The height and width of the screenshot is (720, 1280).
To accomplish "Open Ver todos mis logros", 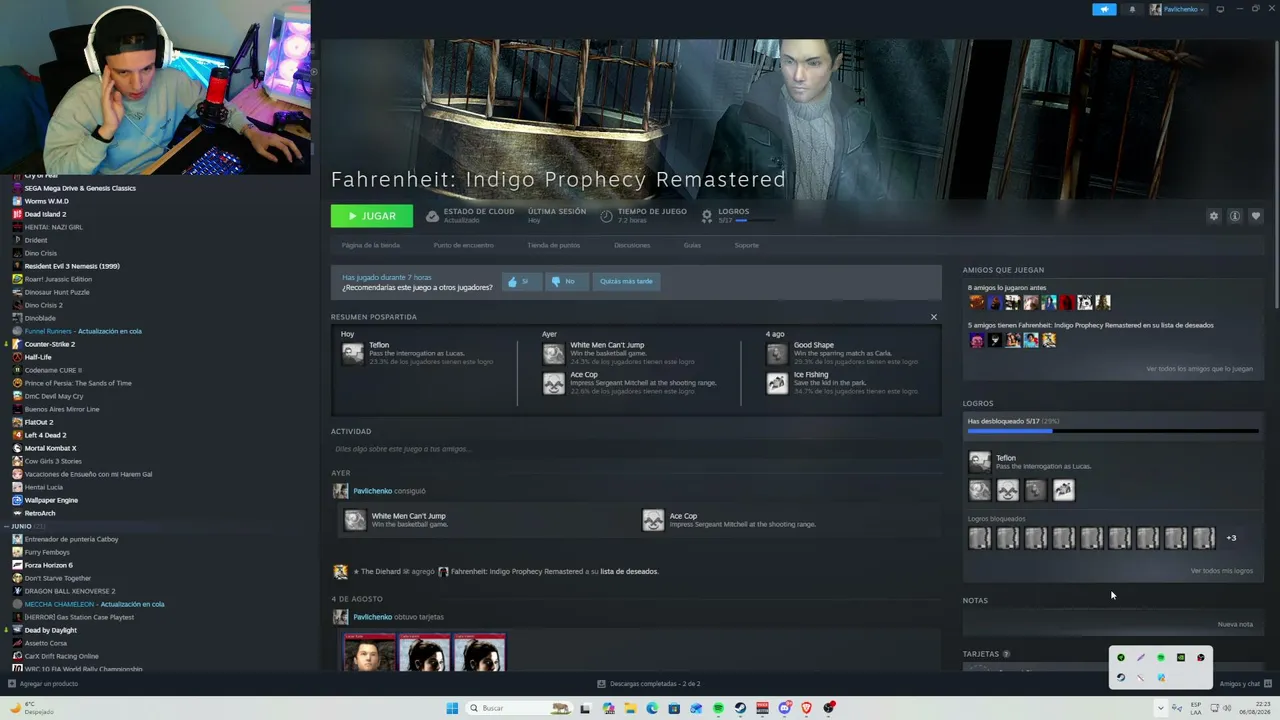I will pos(1222,571).
